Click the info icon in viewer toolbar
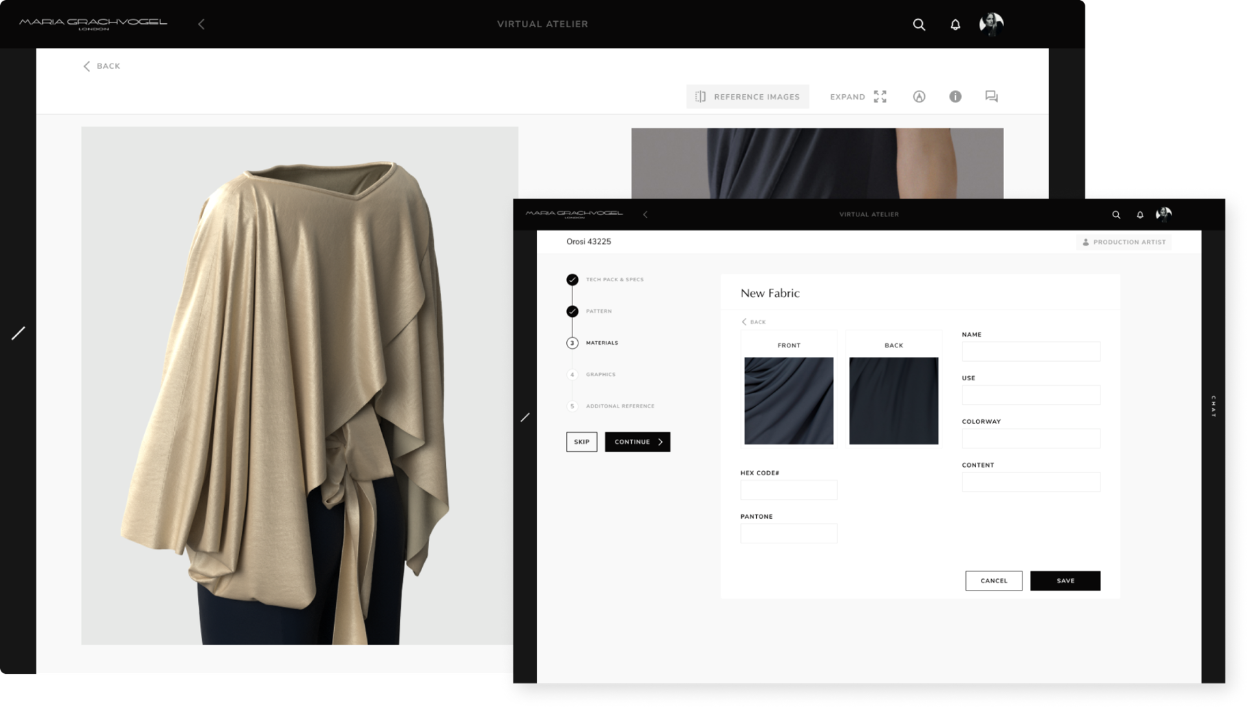The width and height of the screenshot is (1250, 710). 955,97
